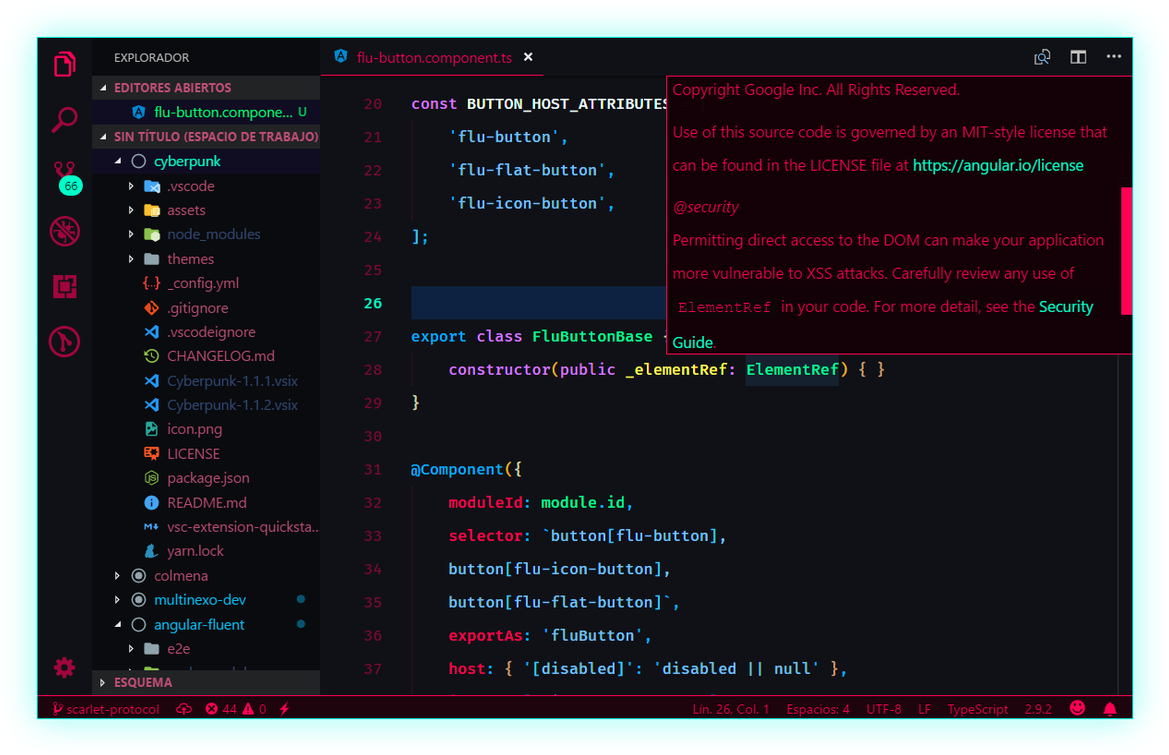The image size is (1169, 755).
Task: Open notifications via the bell icon
Action: tap(1110, 708)
